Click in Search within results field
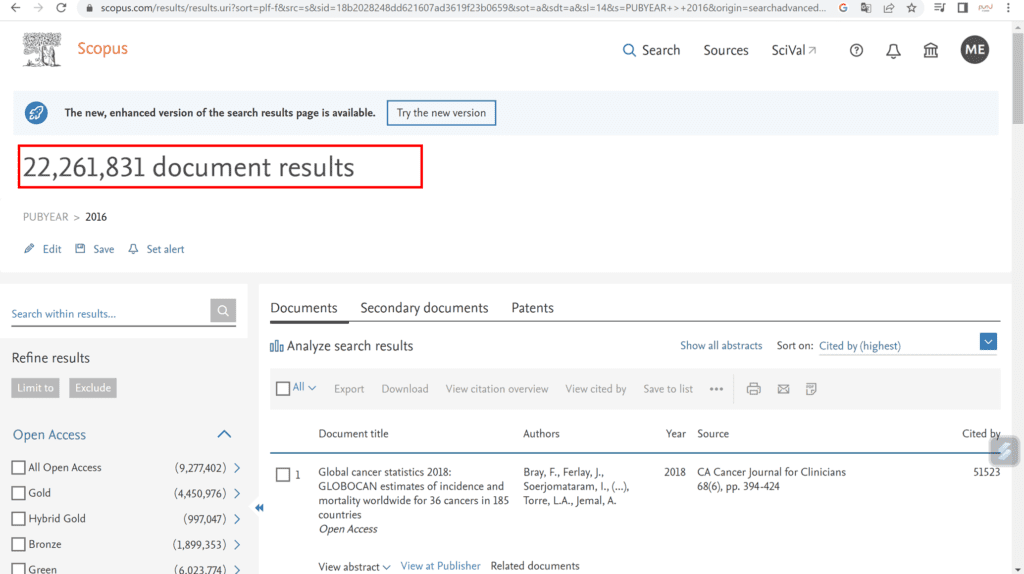Viewport: 1024px width, 574px height. (110, 313)
